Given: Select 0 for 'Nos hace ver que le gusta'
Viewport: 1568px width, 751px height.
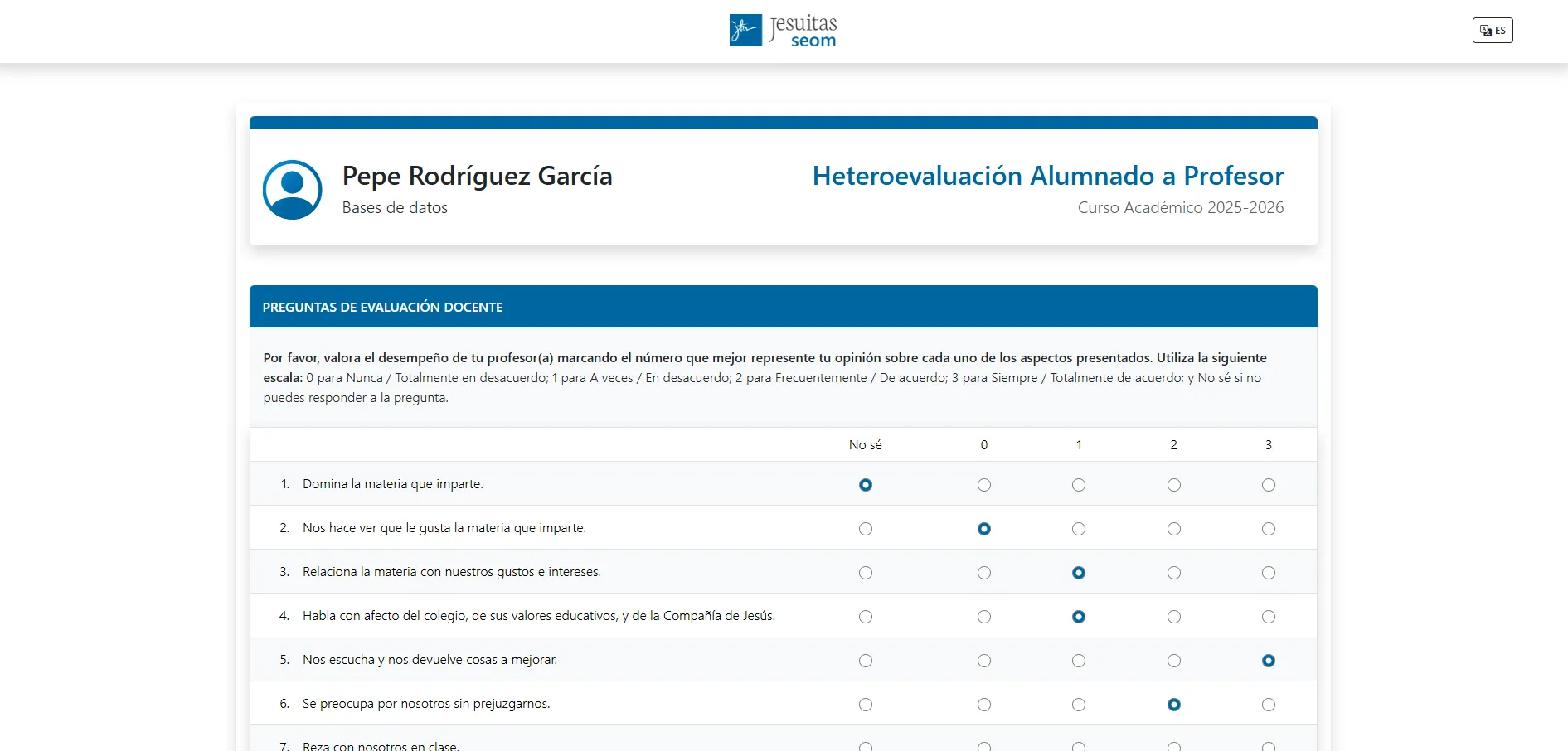Looking at the screenshot, I should (x=984, y=529).
